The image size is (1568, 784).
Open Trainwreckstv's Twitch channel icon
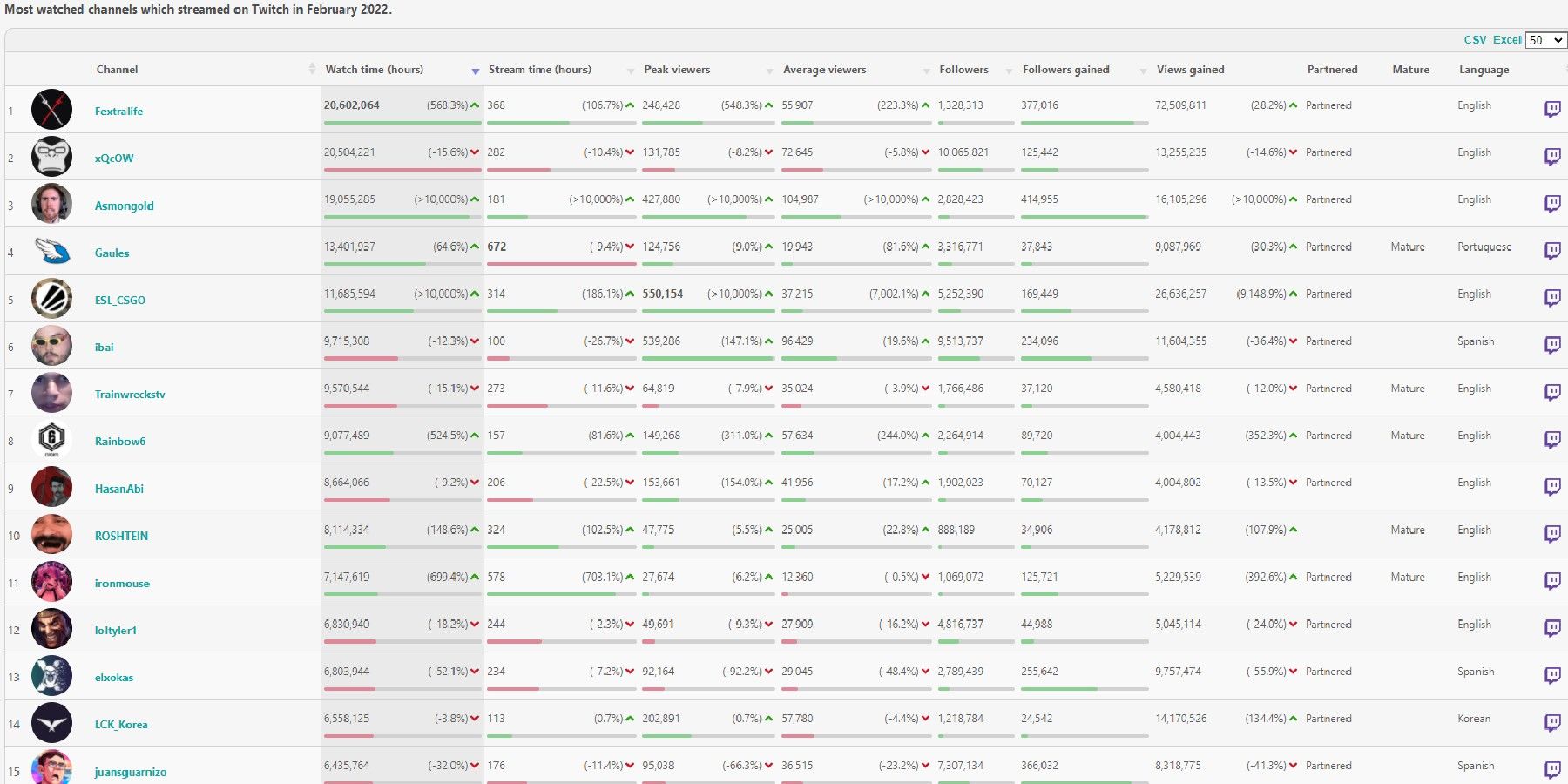[x=1552, y=392]
